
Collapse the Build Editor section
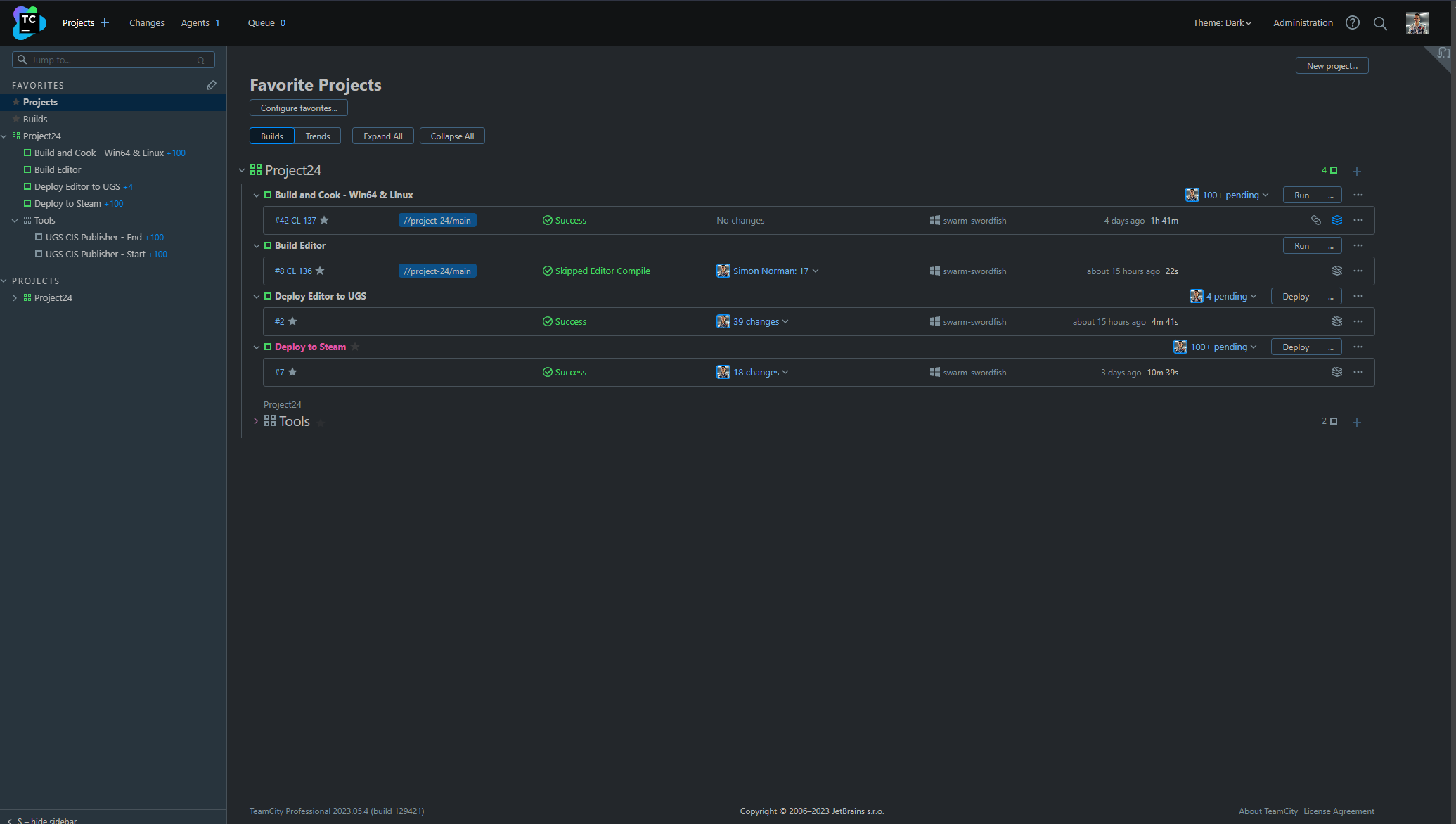click(x=257, y=246)
